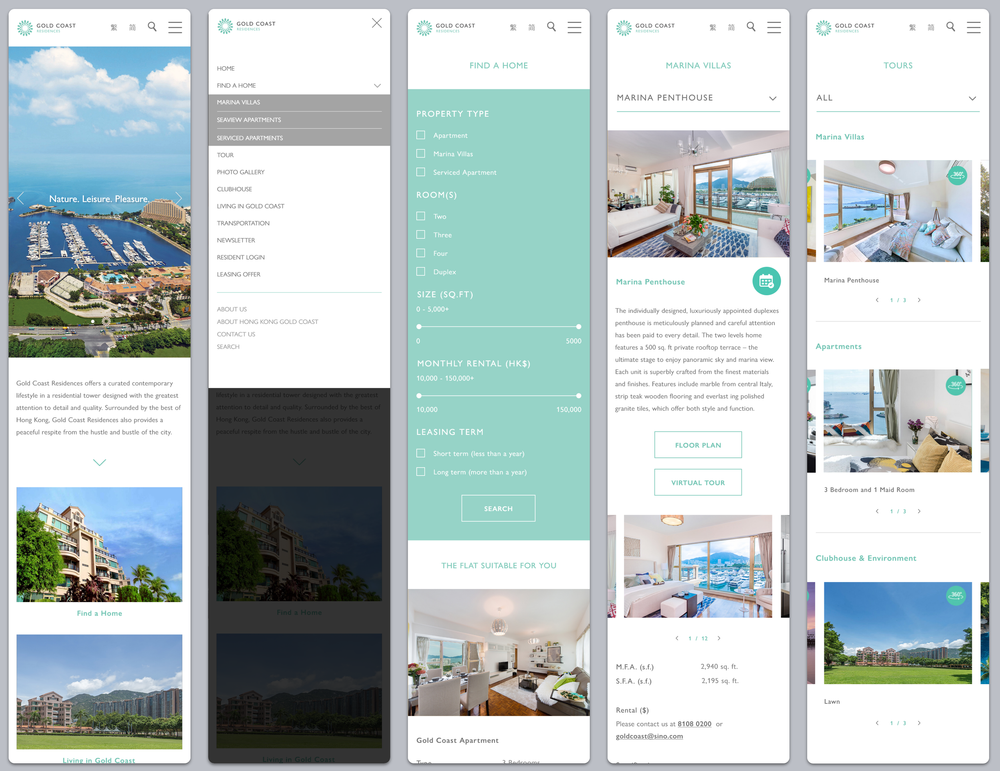This screenshot has height=771, width=1000.
Task: Click Gold Coast logo on first home screen
Action: click(x=47, y=27)
